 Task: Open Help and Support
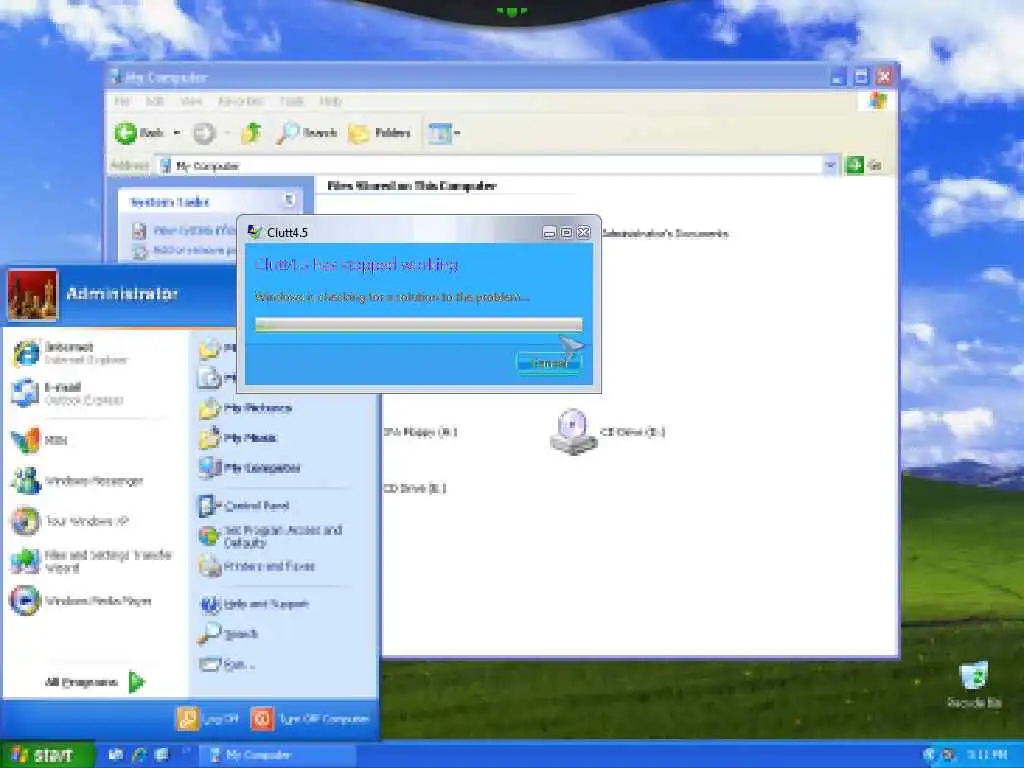point(253,604)
